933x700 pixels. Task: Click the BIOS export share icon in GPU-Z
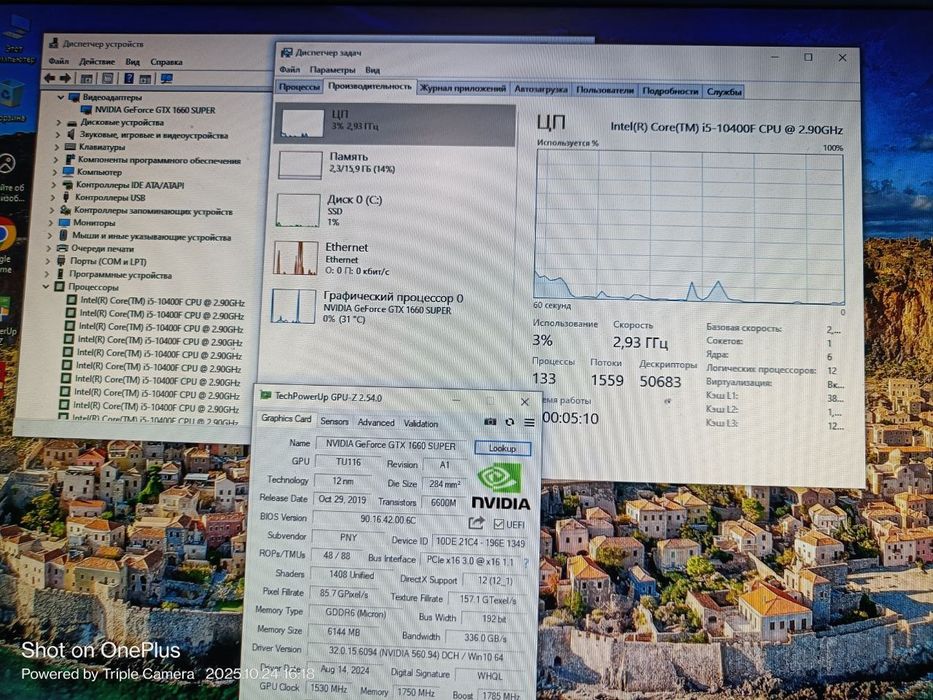476,523
